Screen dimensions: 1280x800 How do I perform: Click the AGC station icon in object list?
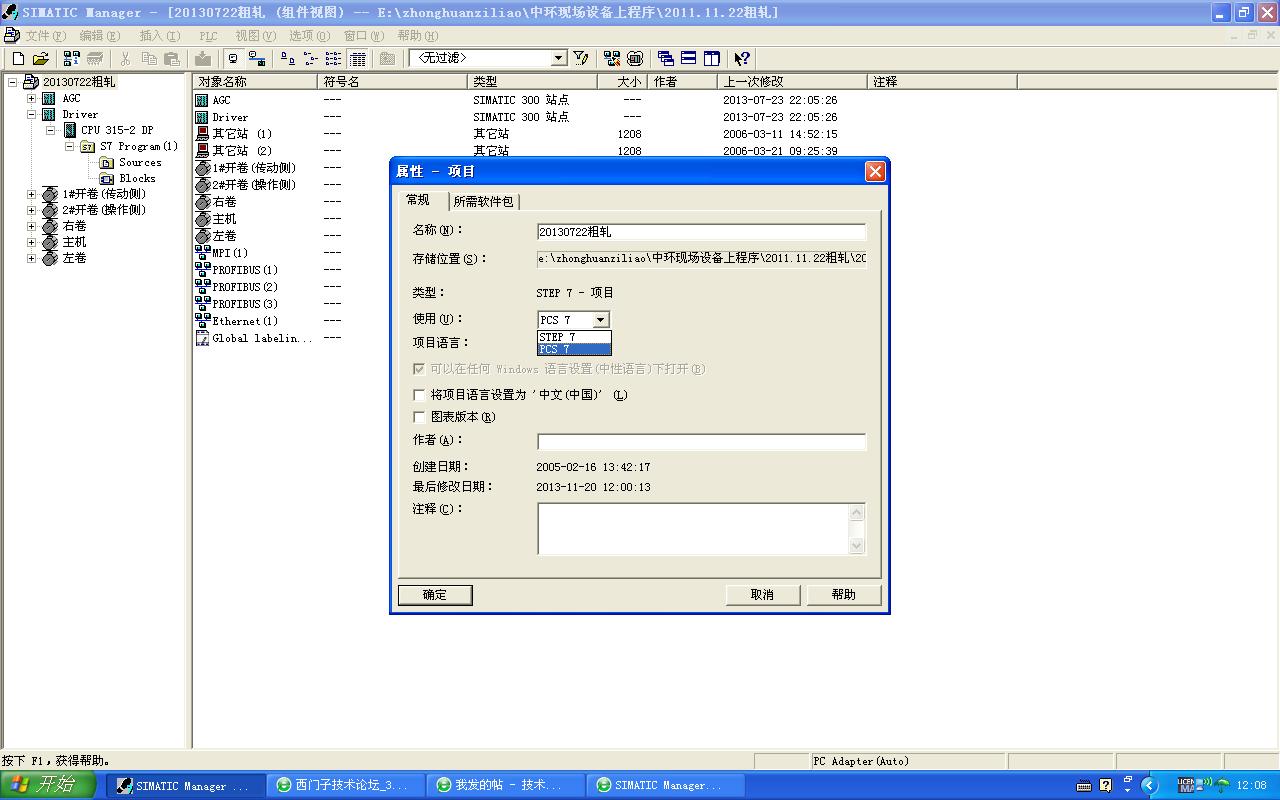pyautogui.click(x=202, y=100)
